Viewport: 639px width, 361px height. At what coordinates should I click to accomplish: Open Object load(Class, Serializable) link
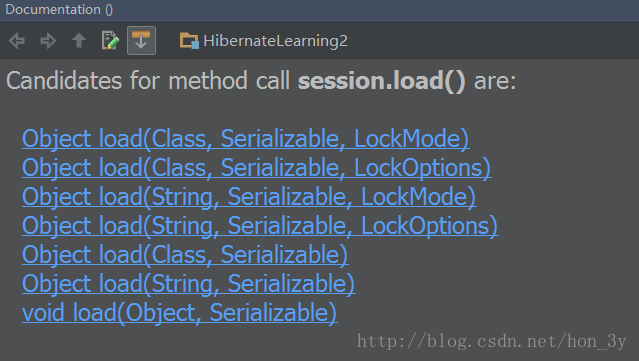185,255
